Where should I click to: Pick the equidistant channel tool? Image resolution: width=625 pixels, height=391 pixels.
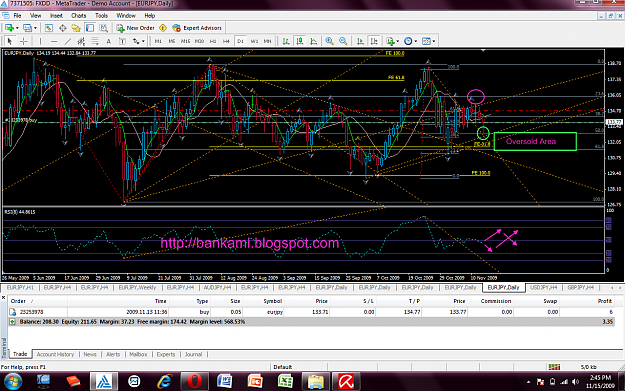click(x=81, y=41)
